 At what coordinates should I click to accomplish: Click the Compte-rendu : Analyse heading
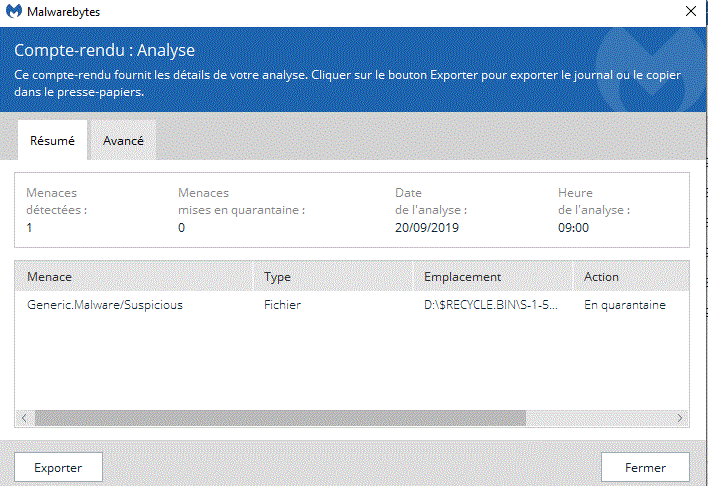(104, 50)
